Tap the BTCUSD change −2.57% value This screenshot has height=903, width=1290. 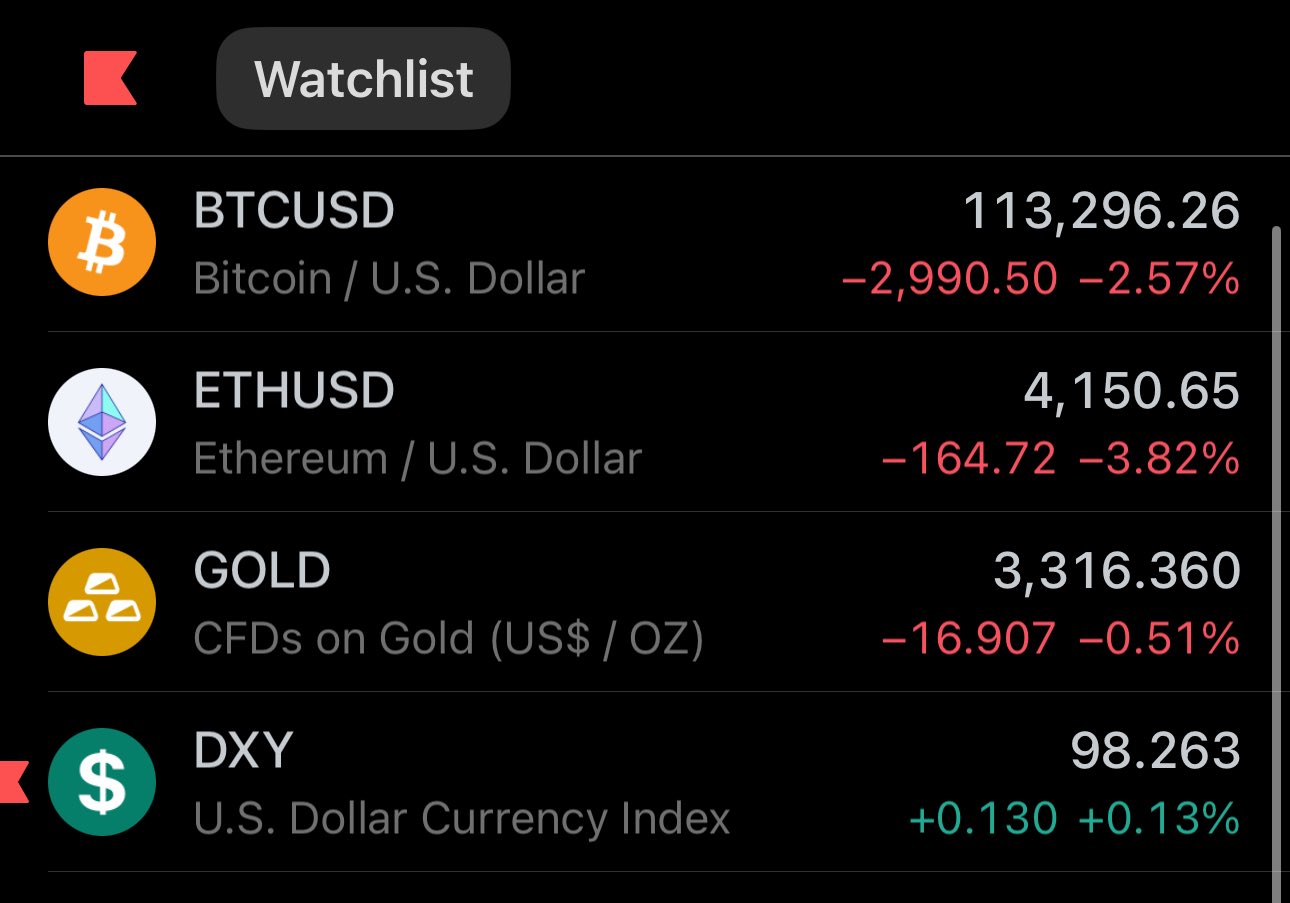point(1160,279)
